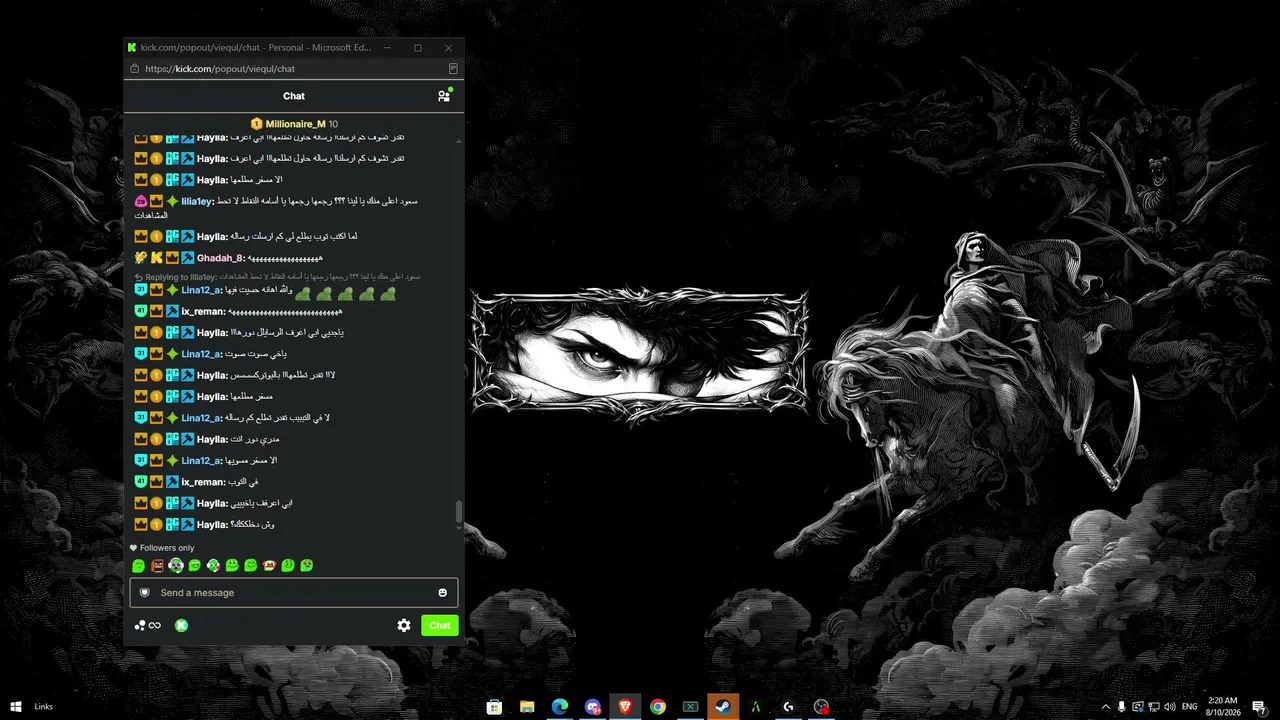Screen dimensions: 1280x720
Task: Click the pink 29 badge beside lilia1ey
Action: [141, 201]
